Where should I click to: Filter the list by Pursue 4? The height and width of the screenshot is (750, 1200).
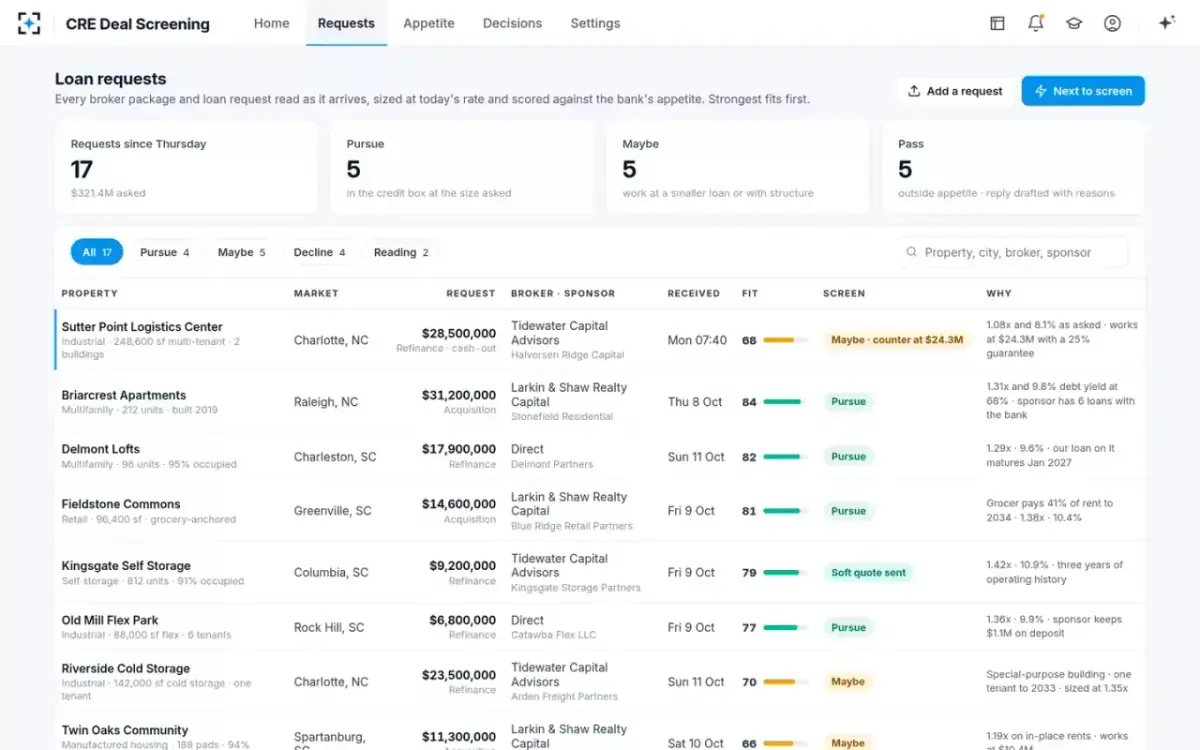tap(164, 252)
